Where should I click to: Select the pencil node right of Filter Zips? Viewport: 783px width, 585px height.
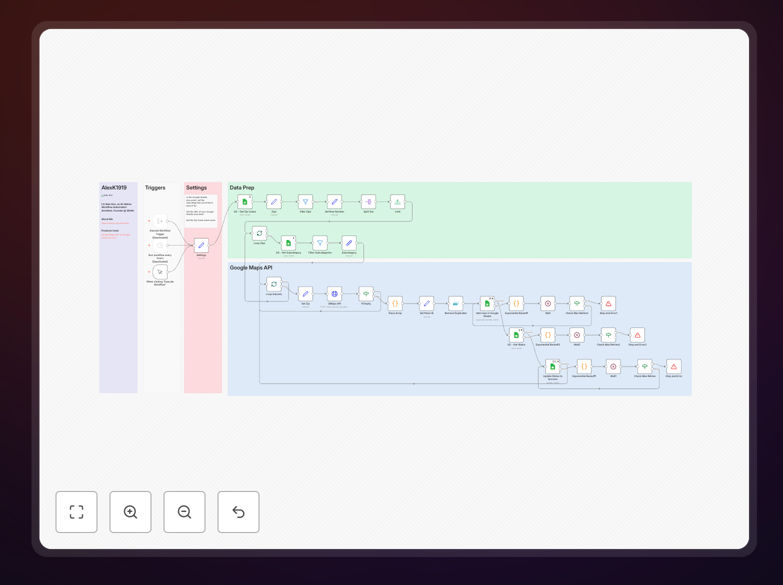tap(335, 202)
